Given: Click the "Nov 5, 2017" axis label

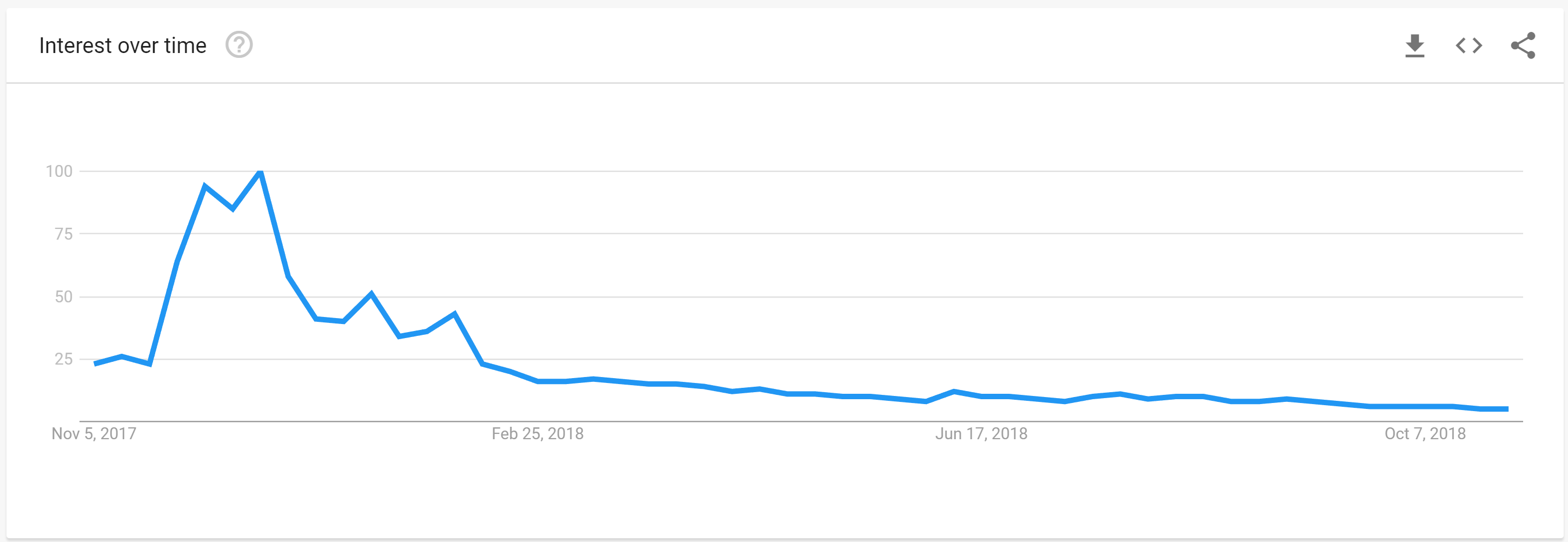Looking at the screenshot, I should pos(94,434).
